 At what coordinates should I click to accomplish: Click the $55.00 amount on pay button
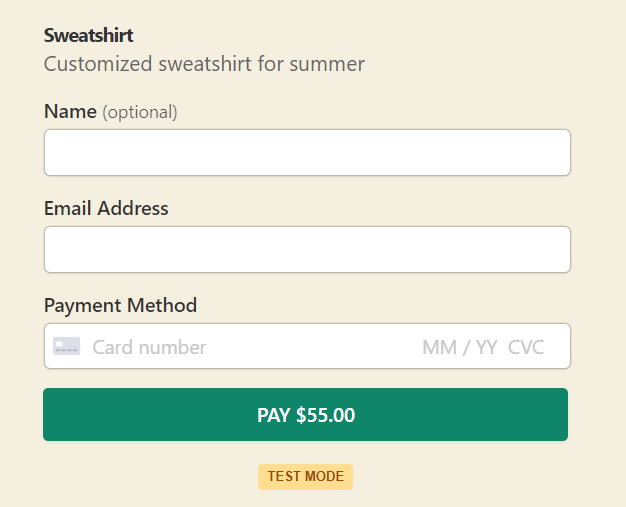(325, 415)
